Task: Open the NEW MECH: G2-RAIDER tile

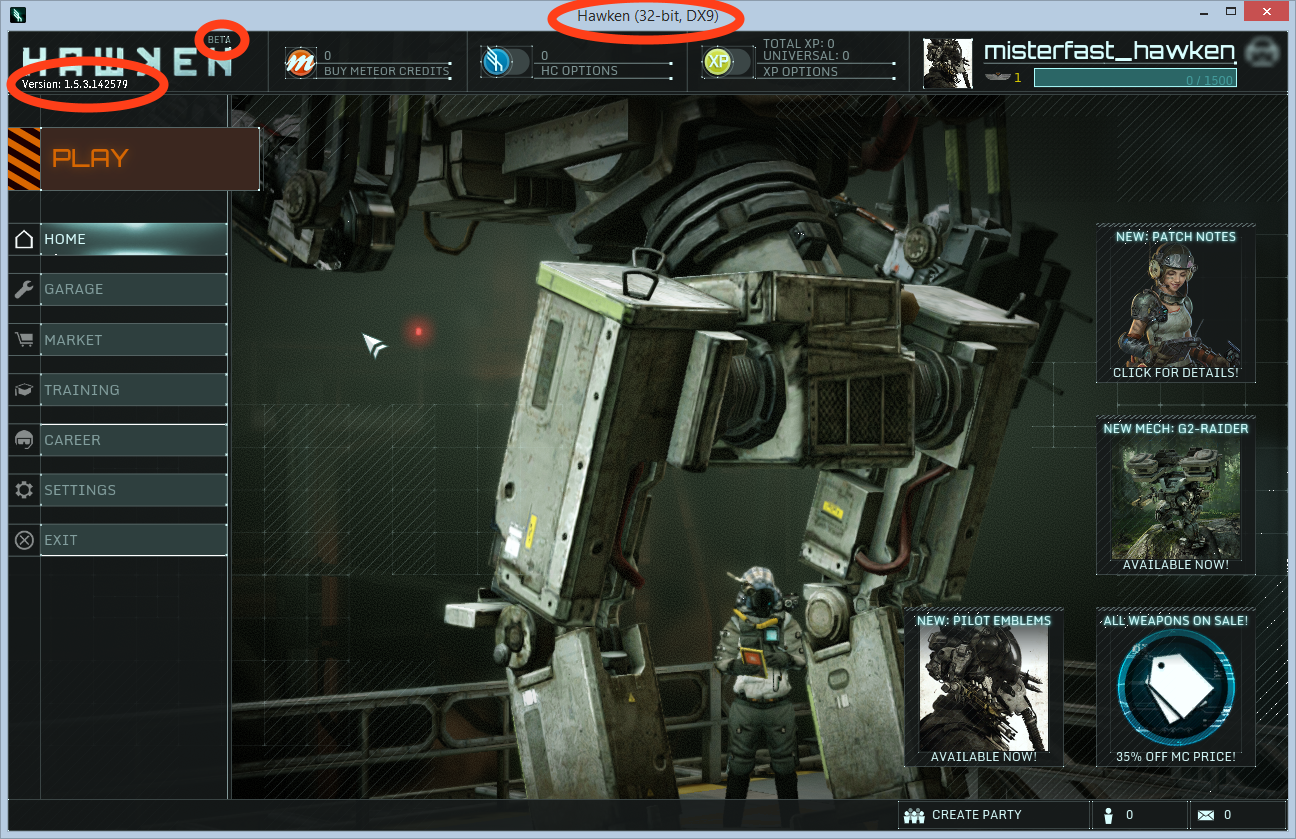Action: click(1176, 496)
